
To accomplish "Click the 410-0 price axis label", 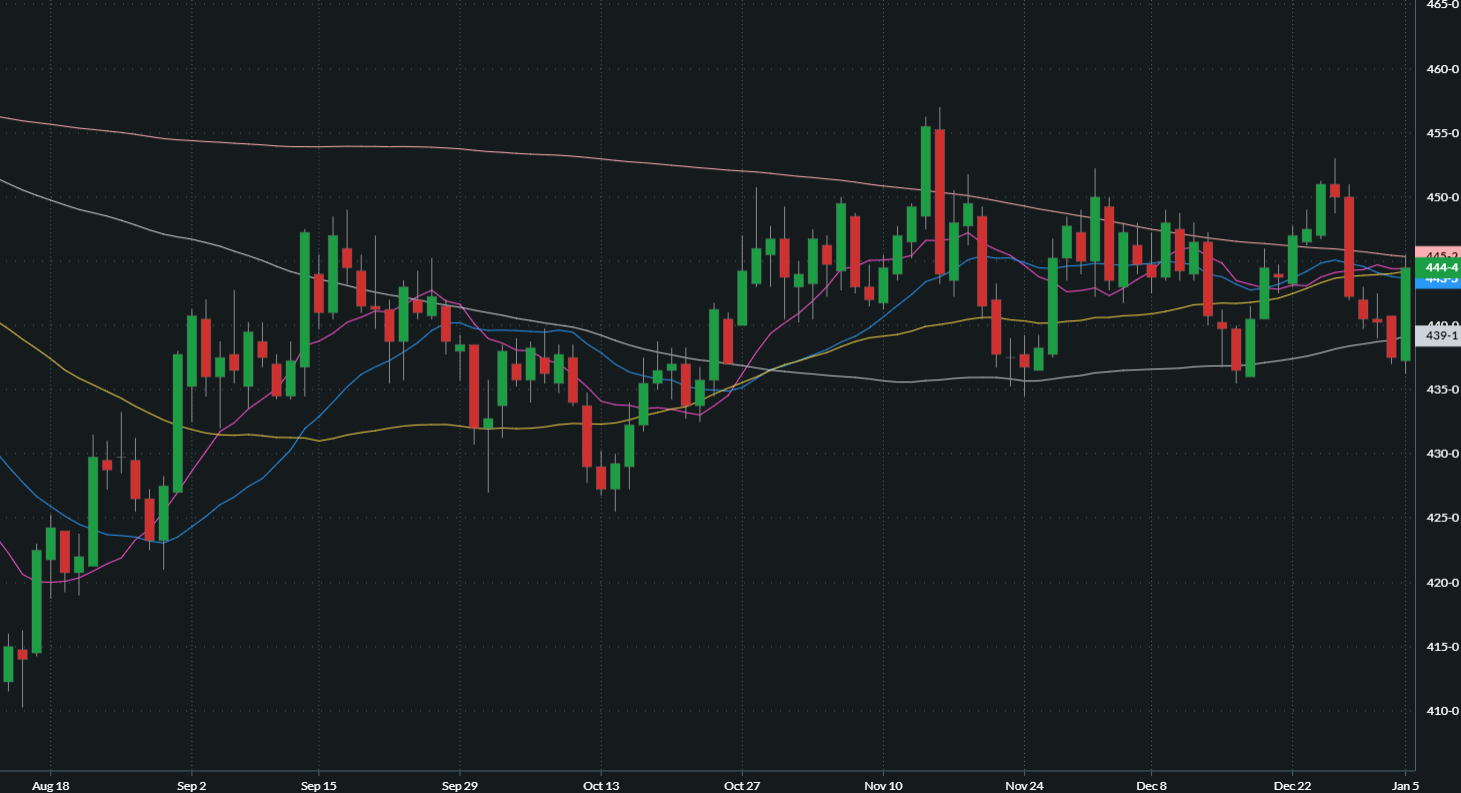I will 1441,711.
